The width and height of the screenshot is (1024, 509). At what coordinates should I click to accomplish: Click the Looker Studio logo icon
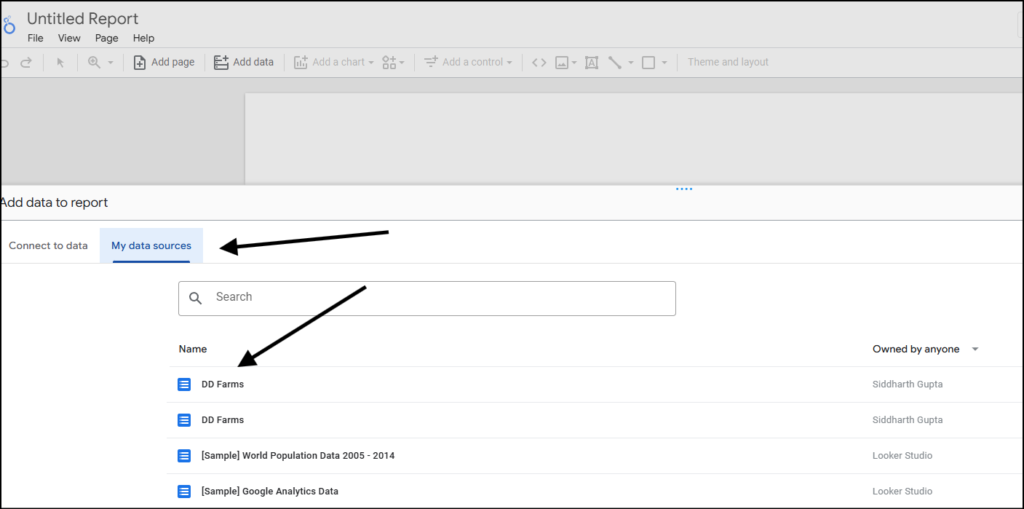click(8, 25)
